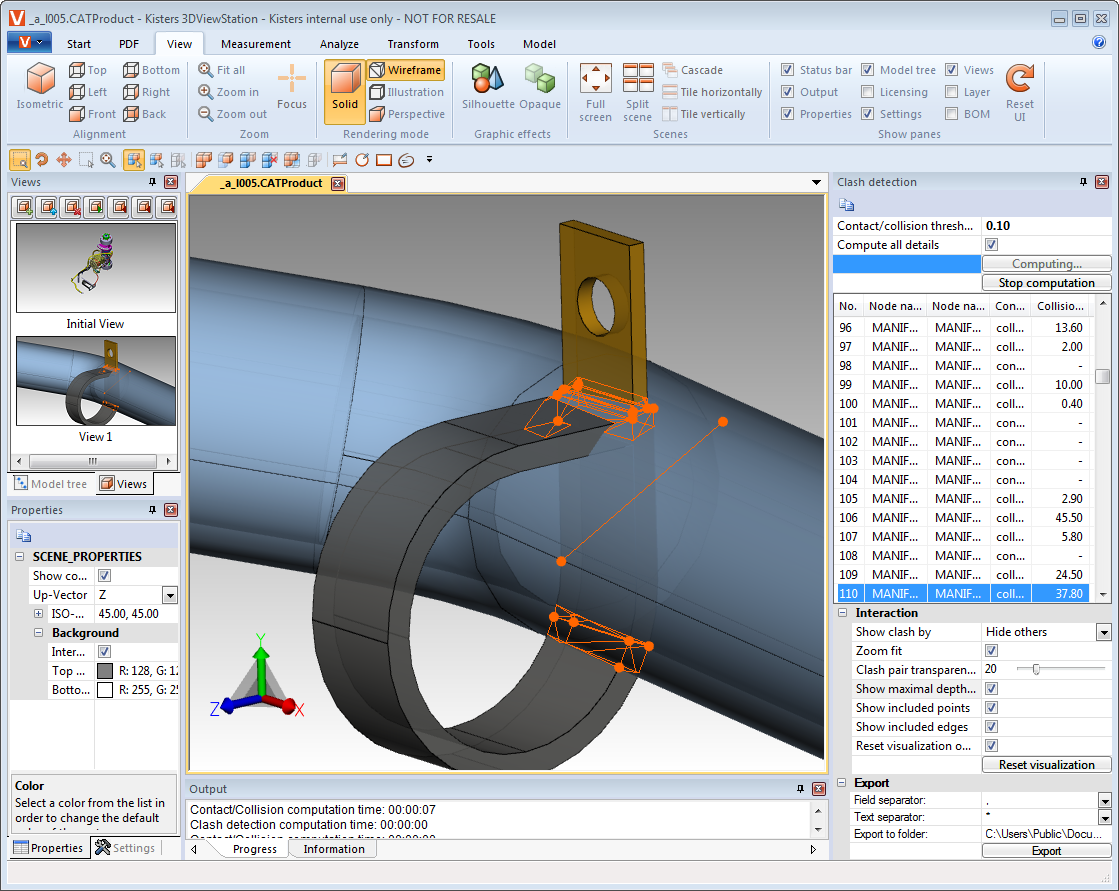1119x891 pixels.
Task: Click the Zoom out tool
Action: [x=232, y=114]
